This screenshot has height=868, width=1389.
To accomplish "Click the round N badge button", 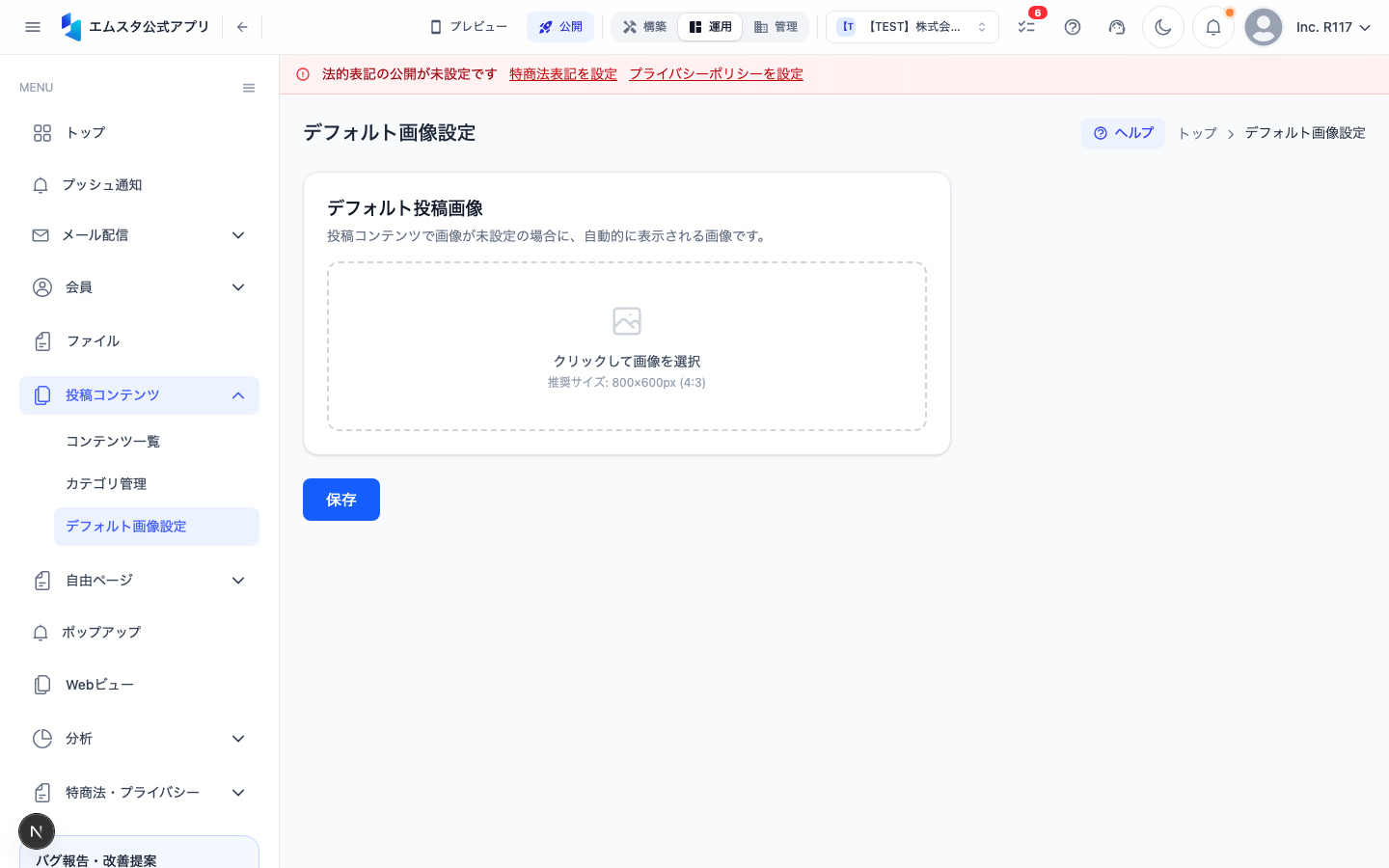I will click(x=37, y=831).
